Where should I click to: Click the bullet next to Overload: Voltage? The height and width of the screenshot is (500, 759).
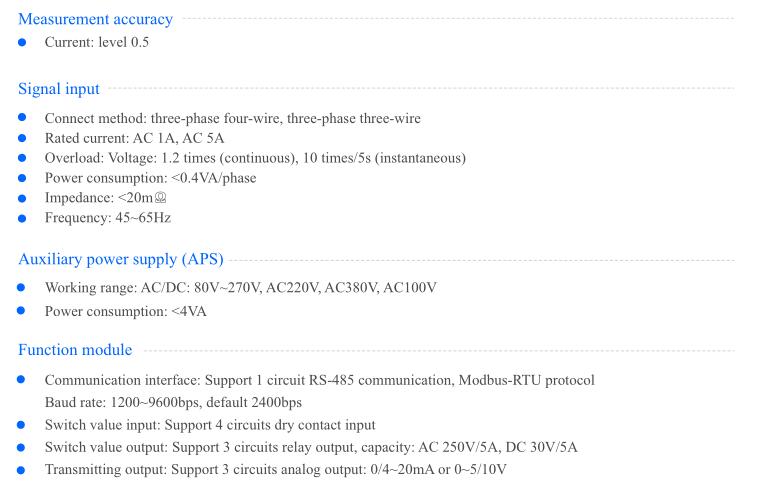(22, 158)
